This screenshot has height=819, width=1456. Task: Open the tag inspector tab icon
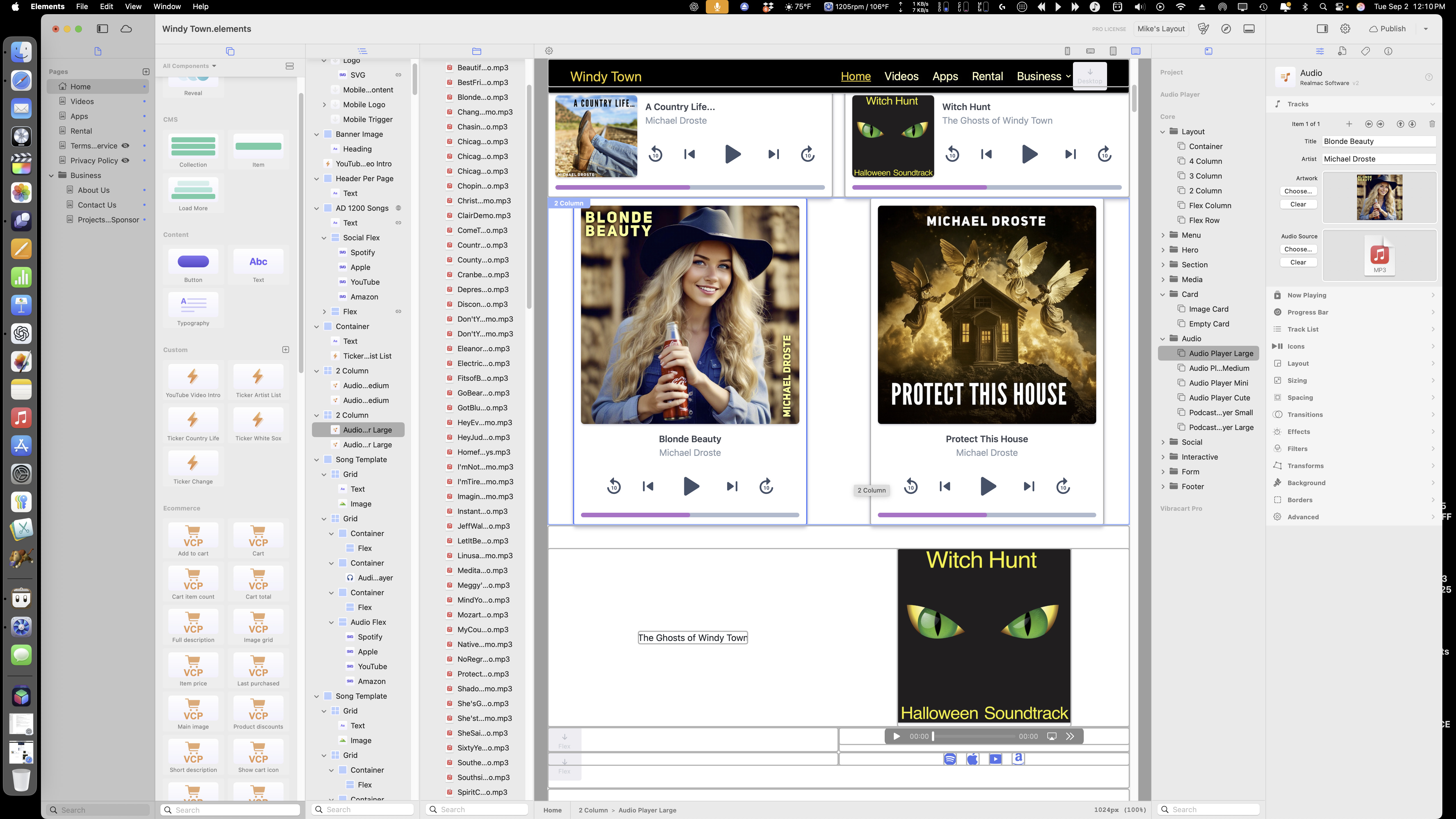[1365, 51]
